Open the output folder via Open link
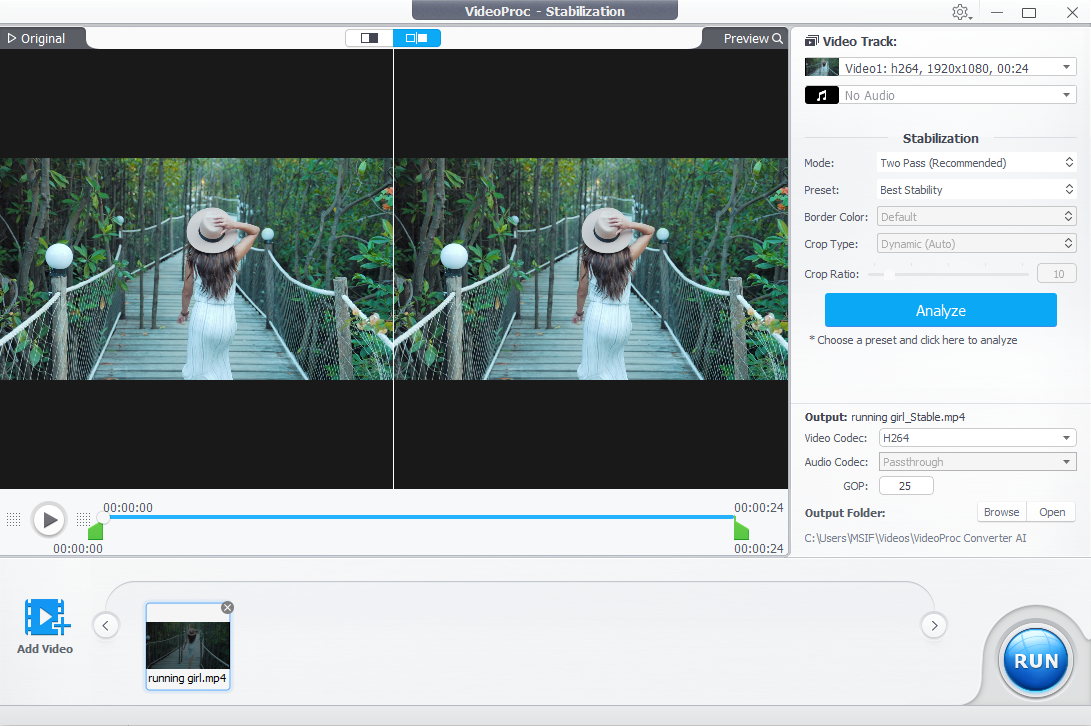The image size is (1091, 726). click(1051, 511)
